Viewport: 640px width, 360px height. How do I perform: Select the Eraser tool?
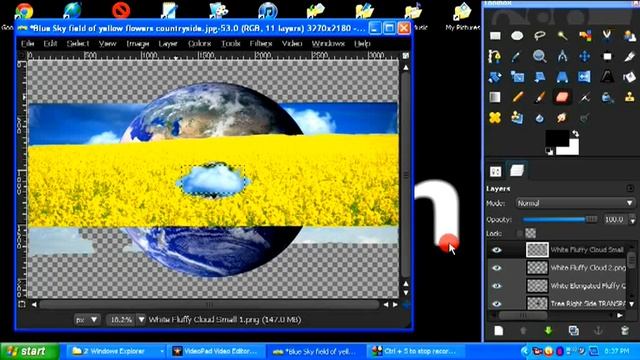[562, 97]
